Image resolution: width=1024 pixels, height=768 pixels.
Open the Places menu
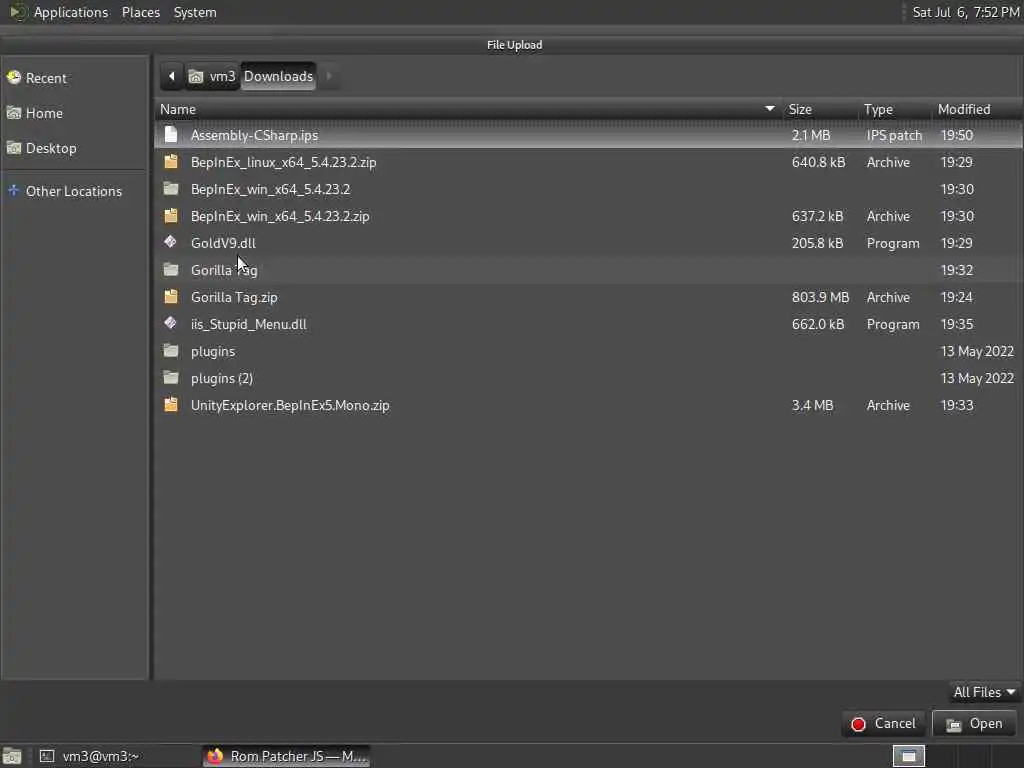pyautogui.click(x=140, y=12)
